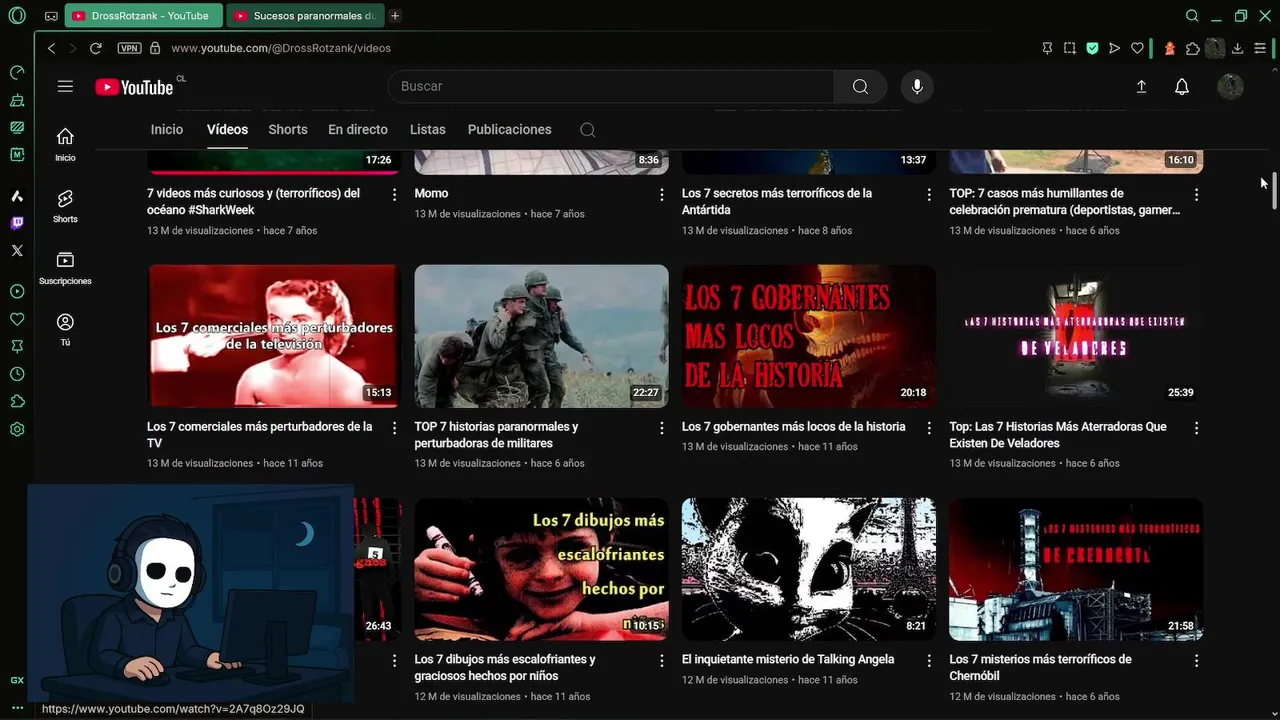Open the Listas tab
The image size is (1280, 720).
coord(428,129)
